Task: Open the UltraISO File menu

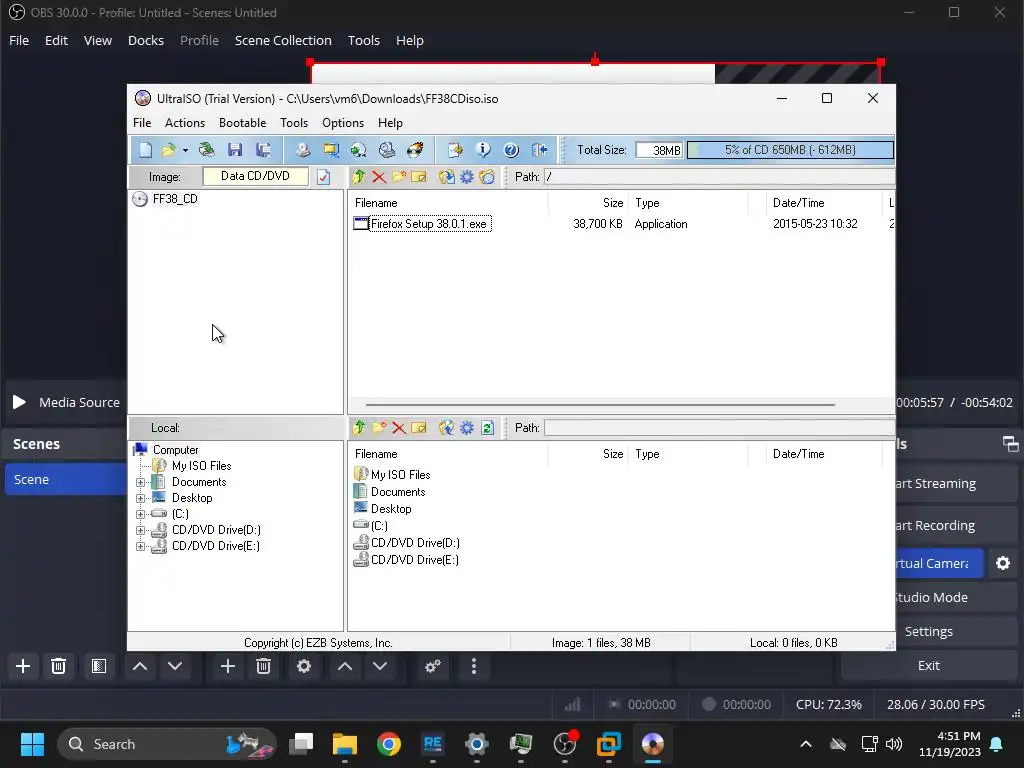Action: [x=142, y=123]
